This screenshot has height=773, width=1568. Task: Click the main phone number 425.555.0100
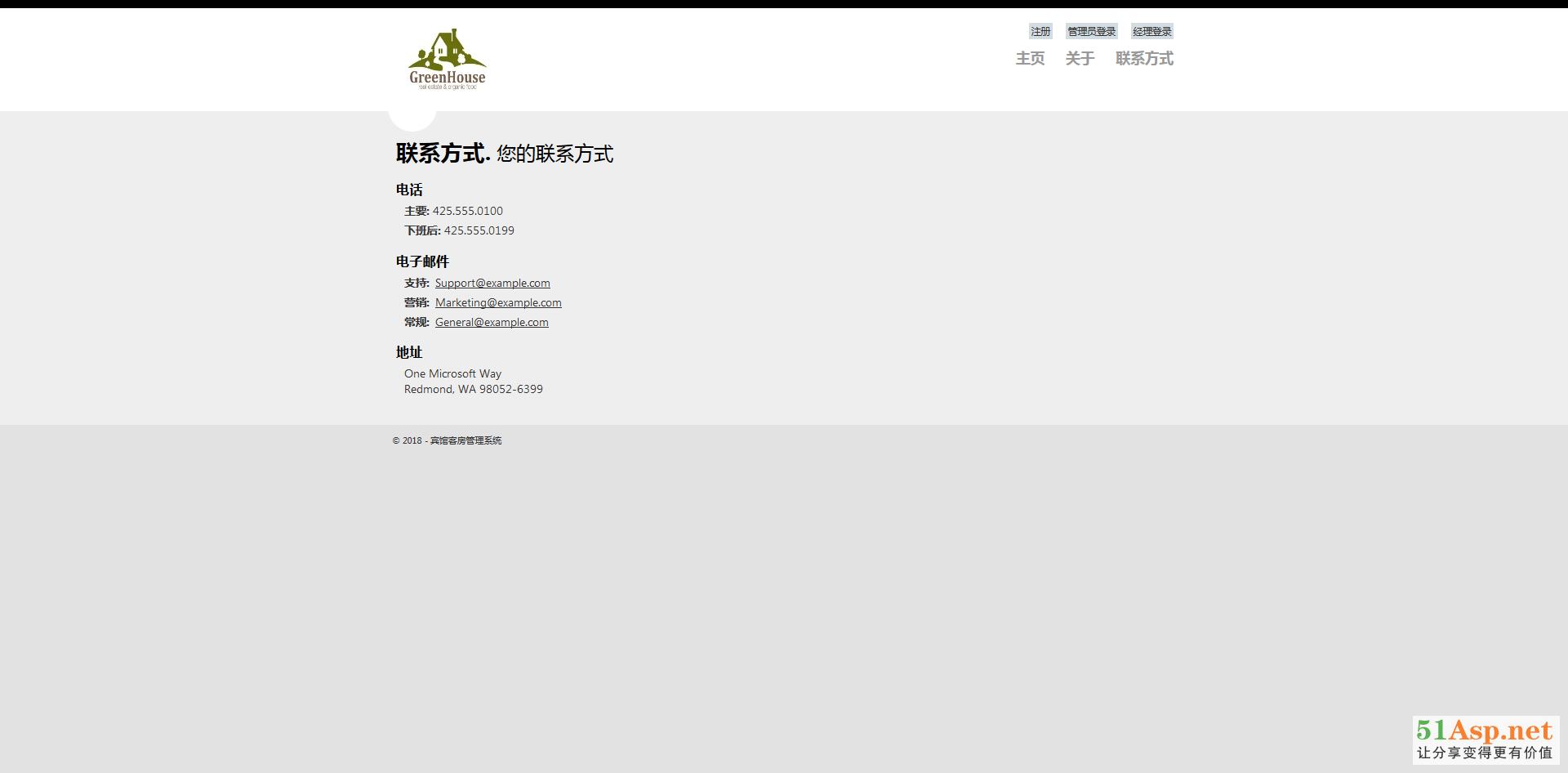coord(467,212)
